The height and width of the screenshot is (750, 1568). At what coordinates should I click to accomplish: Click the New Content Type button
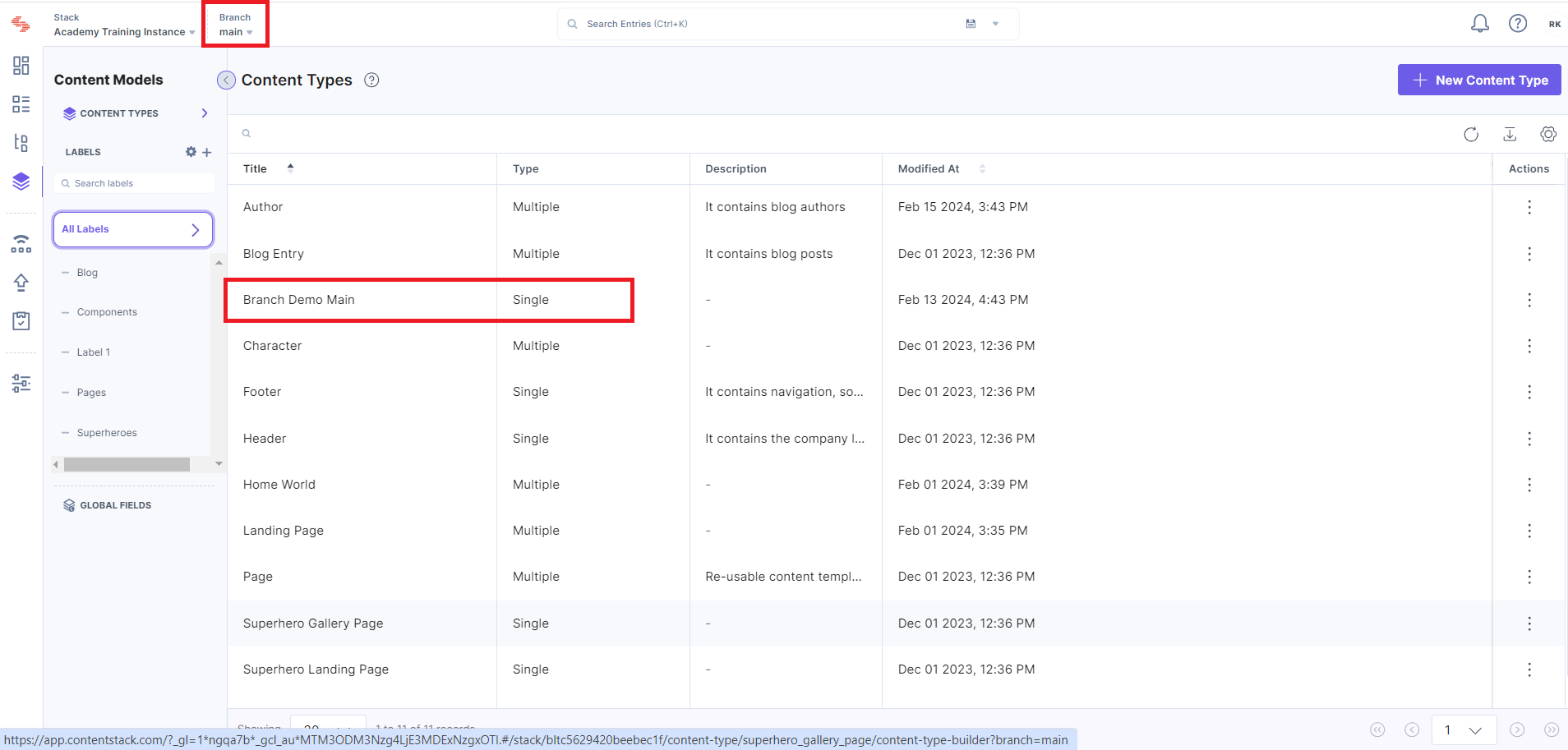pos(1479,80)
